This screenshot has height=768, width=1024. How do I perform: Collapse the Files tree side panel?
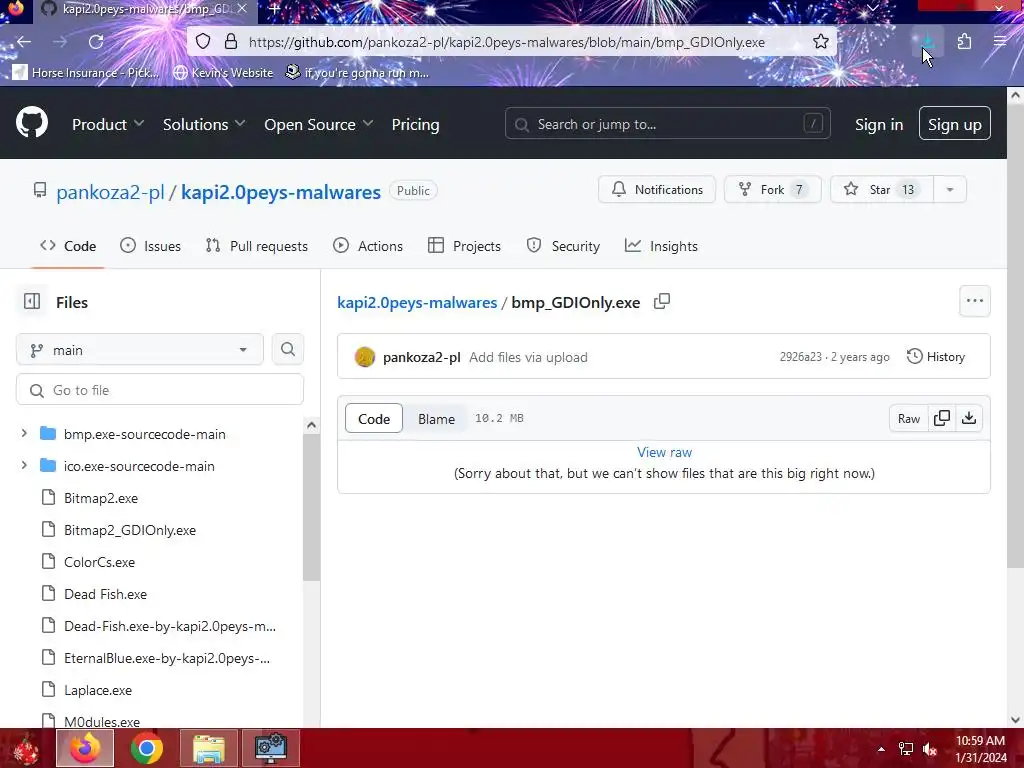32,301
